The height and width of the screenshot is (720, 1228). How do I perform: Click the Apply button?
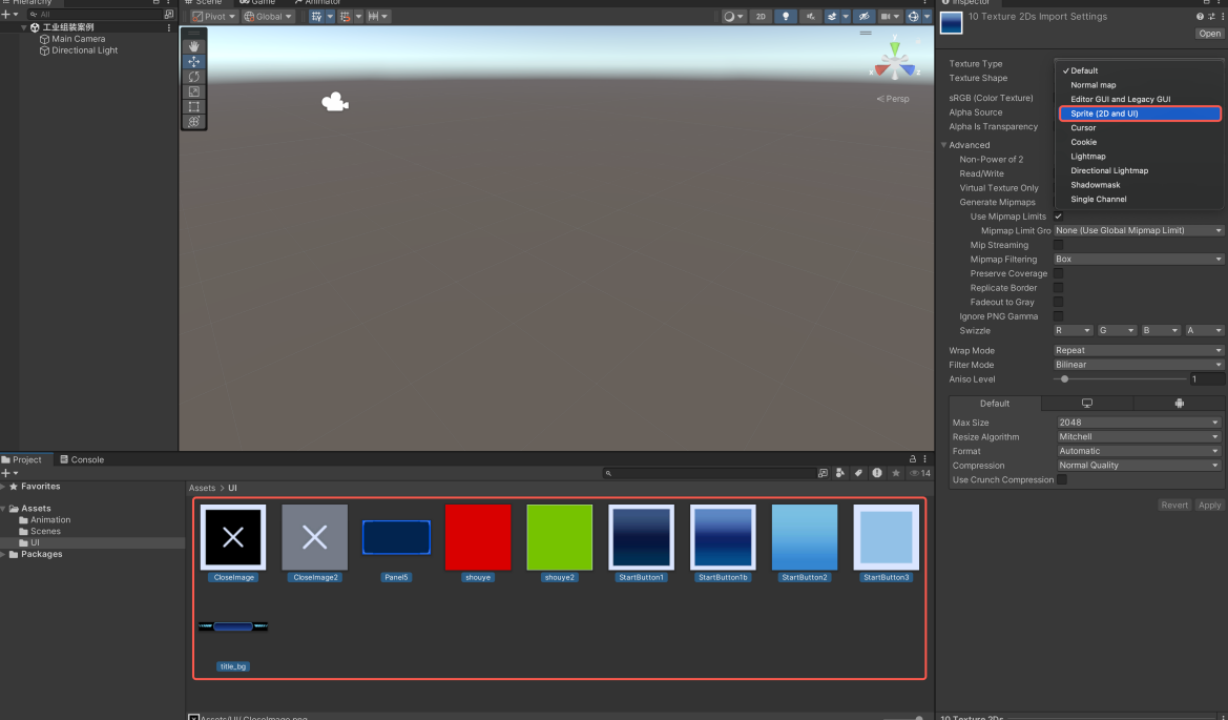pyautogui.click(x=1210, y=505)
